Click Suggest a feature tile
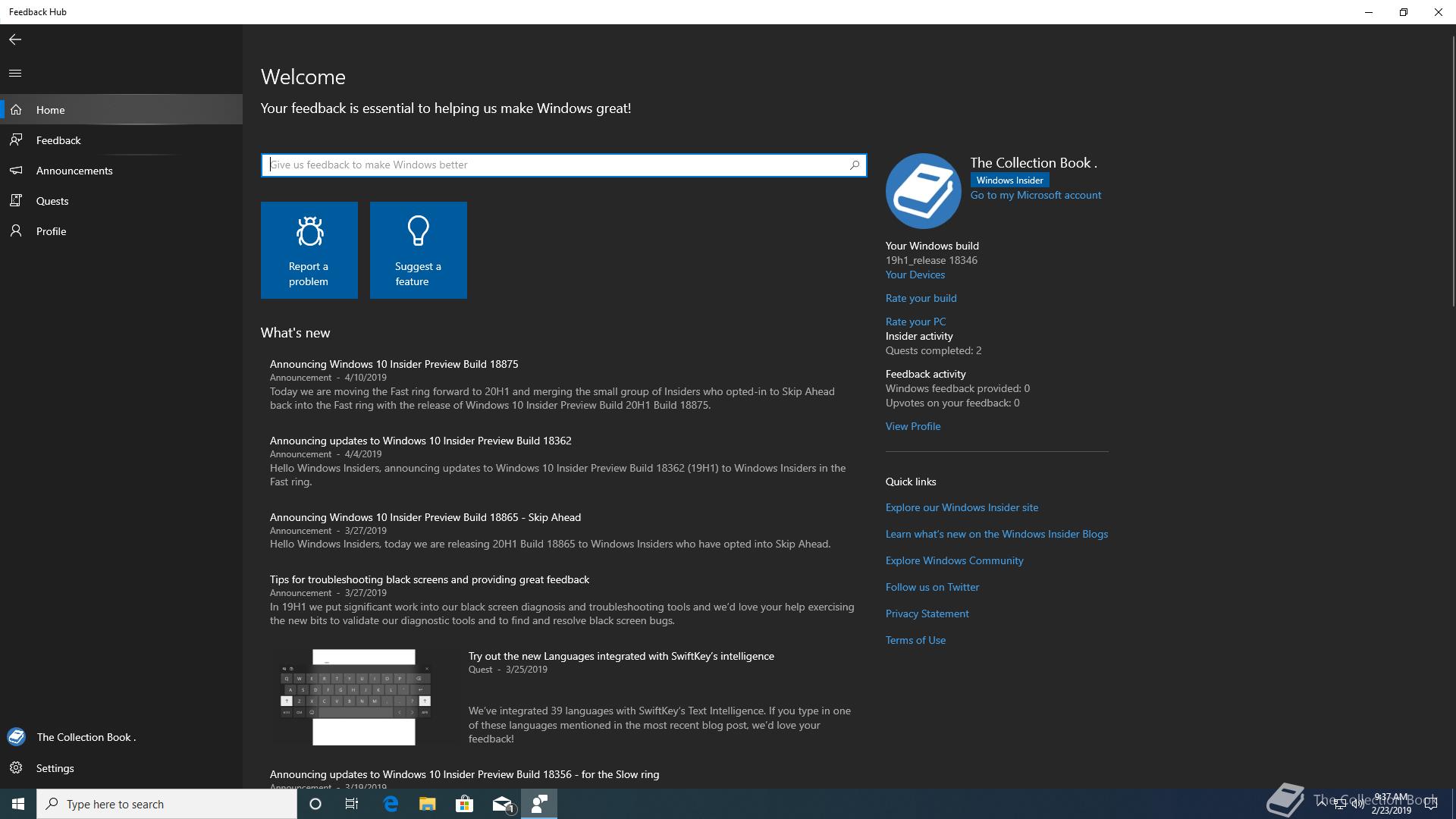1456x819 pixels. (x=419, y=250)
